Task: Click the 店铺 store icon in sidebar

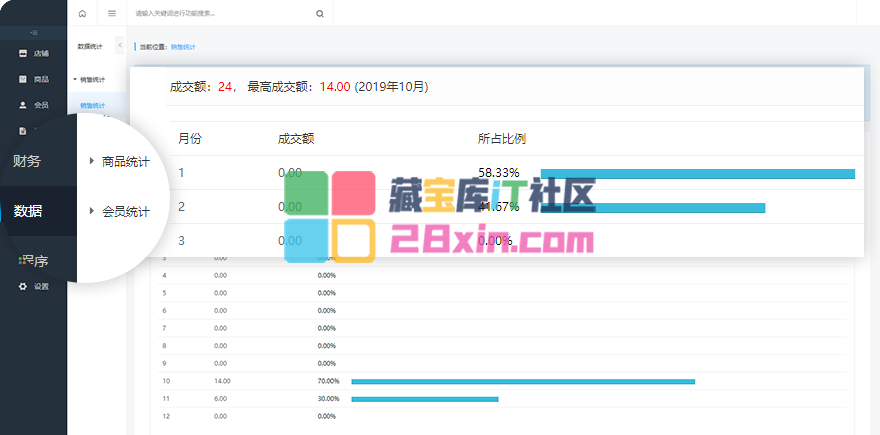Action: (23, 53)
